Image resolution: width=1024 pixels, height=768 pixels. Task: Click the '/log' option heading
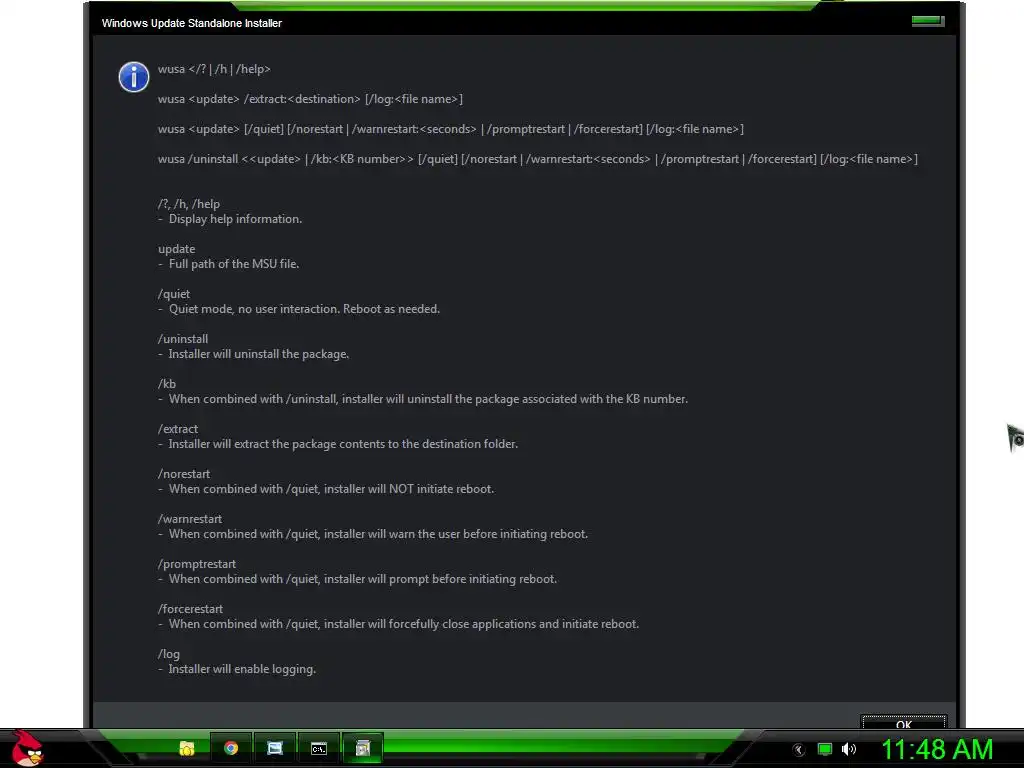[x=168, y=654]
